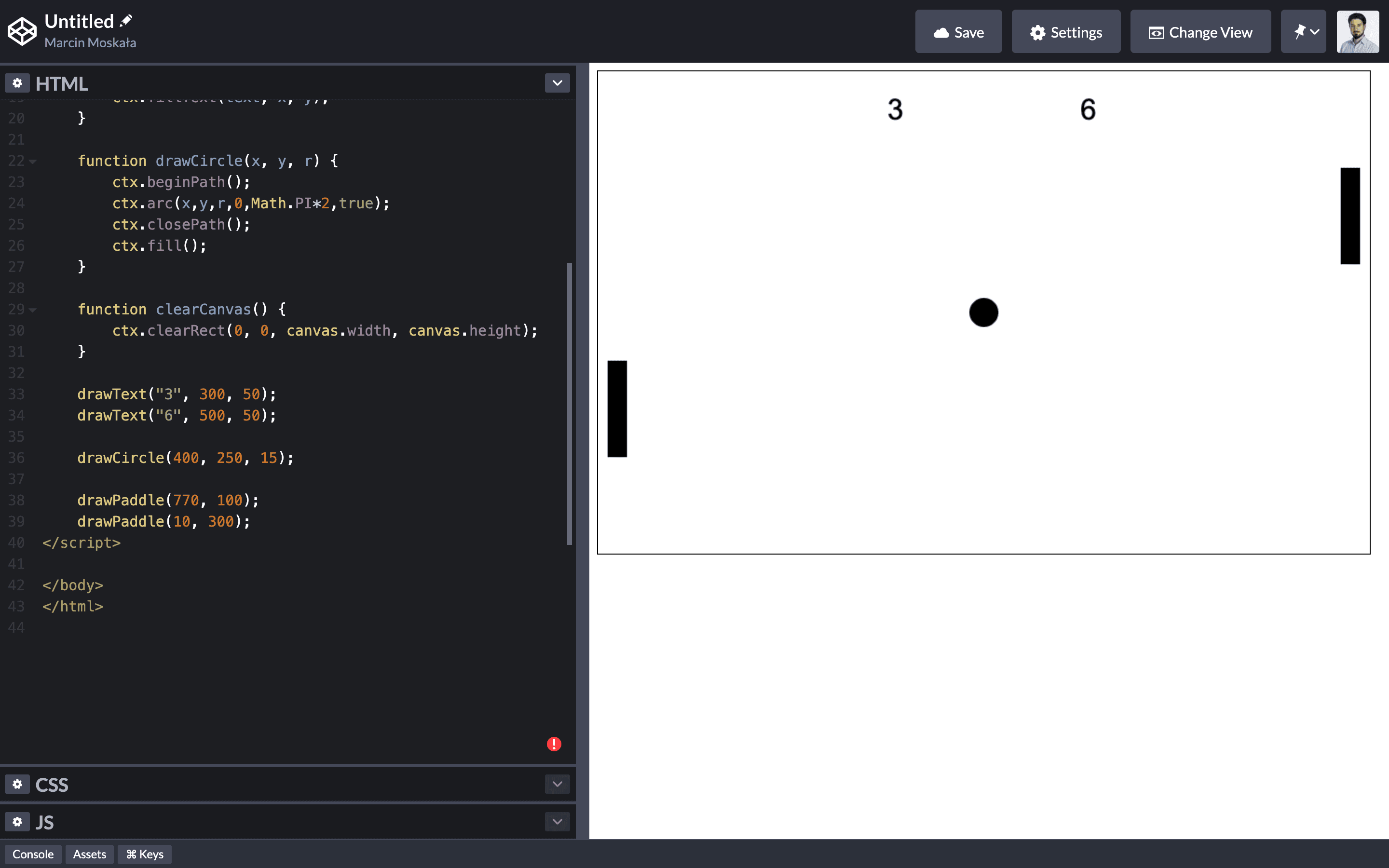The width and height of the screenshot is (1389, 868).
Task: Open CSS editor settings gear
Action: point(17,784)
